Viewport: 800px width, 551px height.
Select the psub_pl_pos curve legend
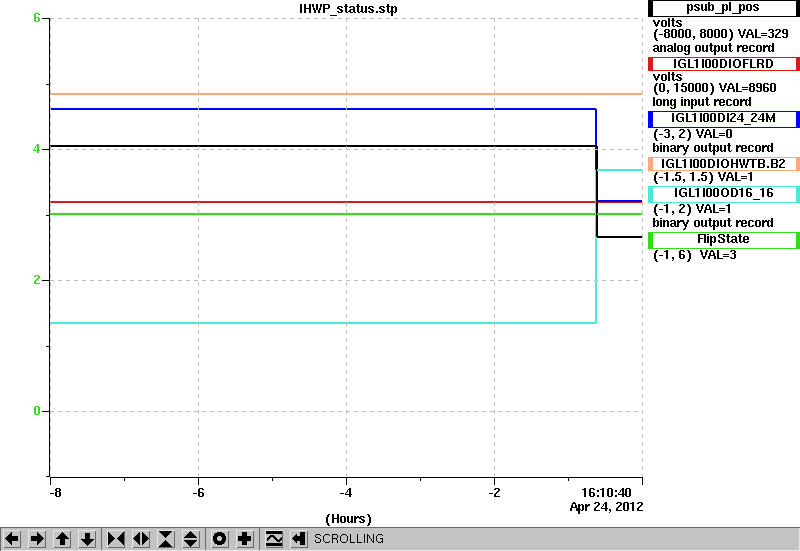(x=723, y=8)
